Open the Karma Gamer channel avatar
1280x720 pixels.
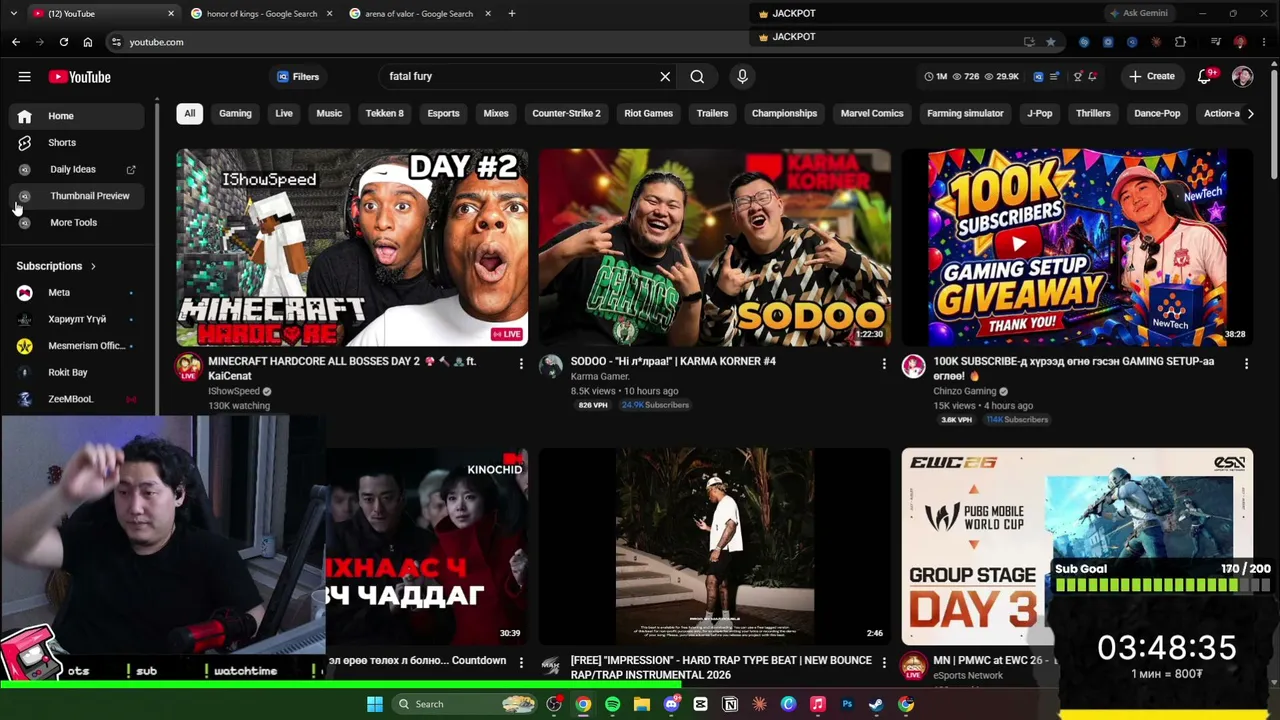tap(551, 366)
